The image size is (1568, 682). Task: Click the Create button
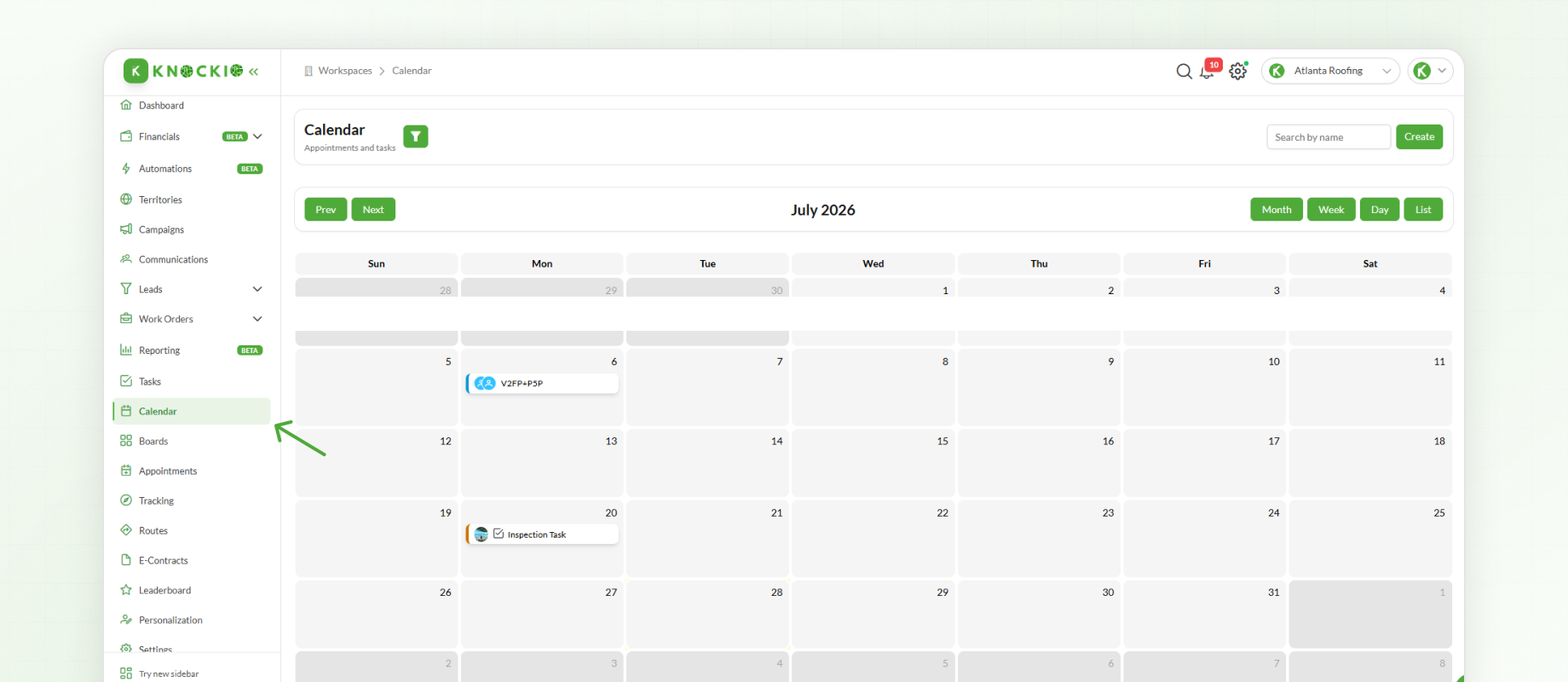click(1420, 136)
